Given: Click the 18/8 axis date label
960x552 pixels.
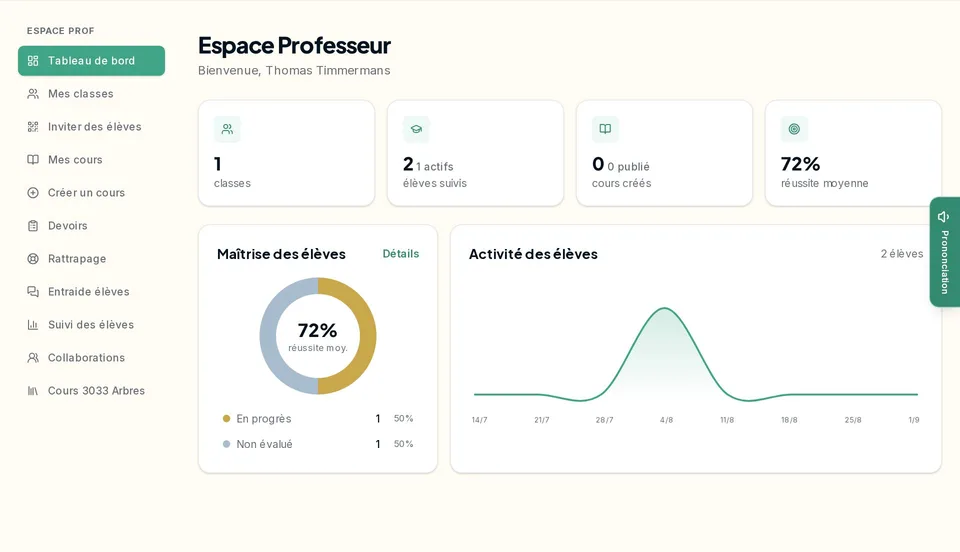Looking at the screenshot, I should point(789,420).
